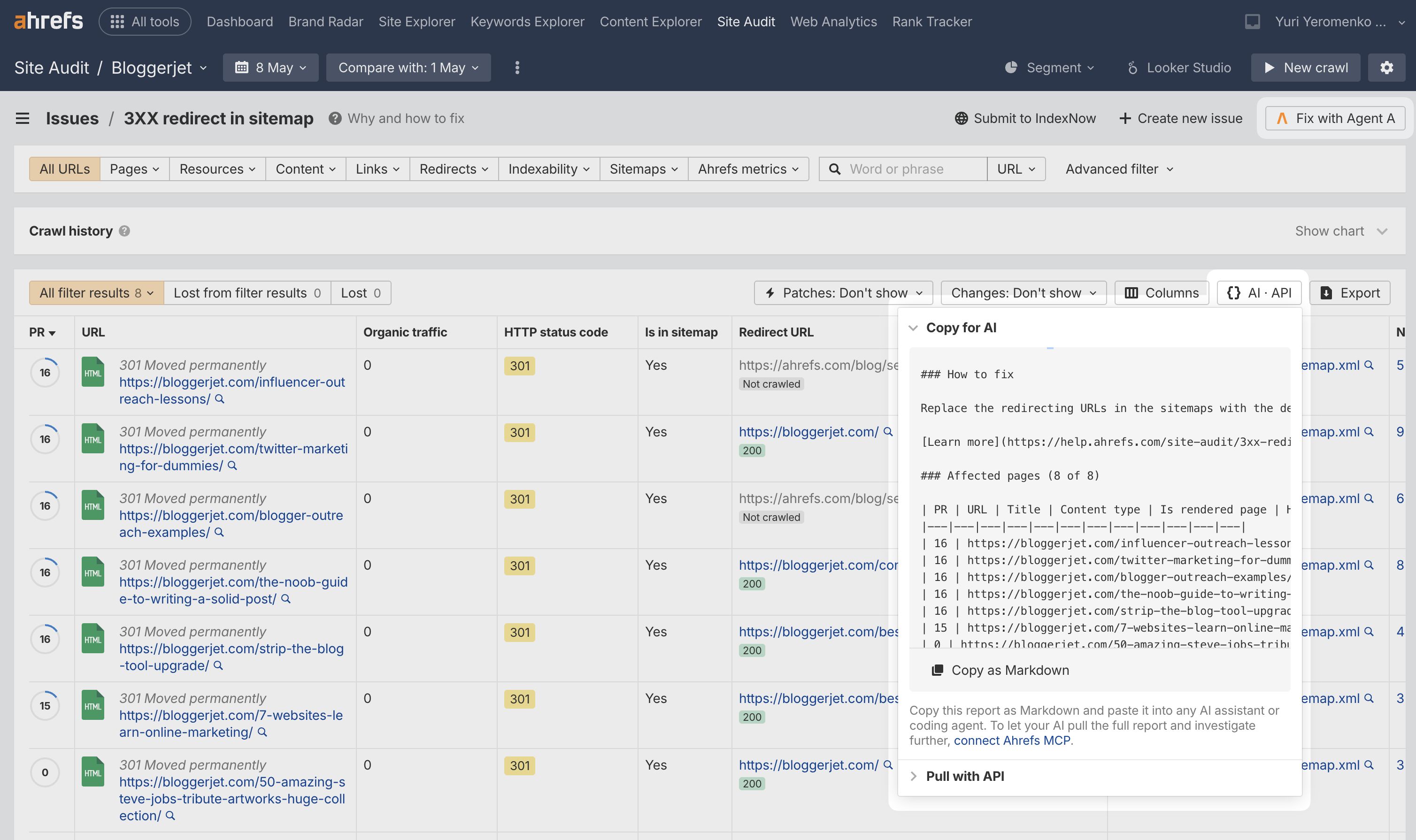This screenshot has width=1416, height=840.
Task: Sort table by PR column header
Action: pos(42,332)
